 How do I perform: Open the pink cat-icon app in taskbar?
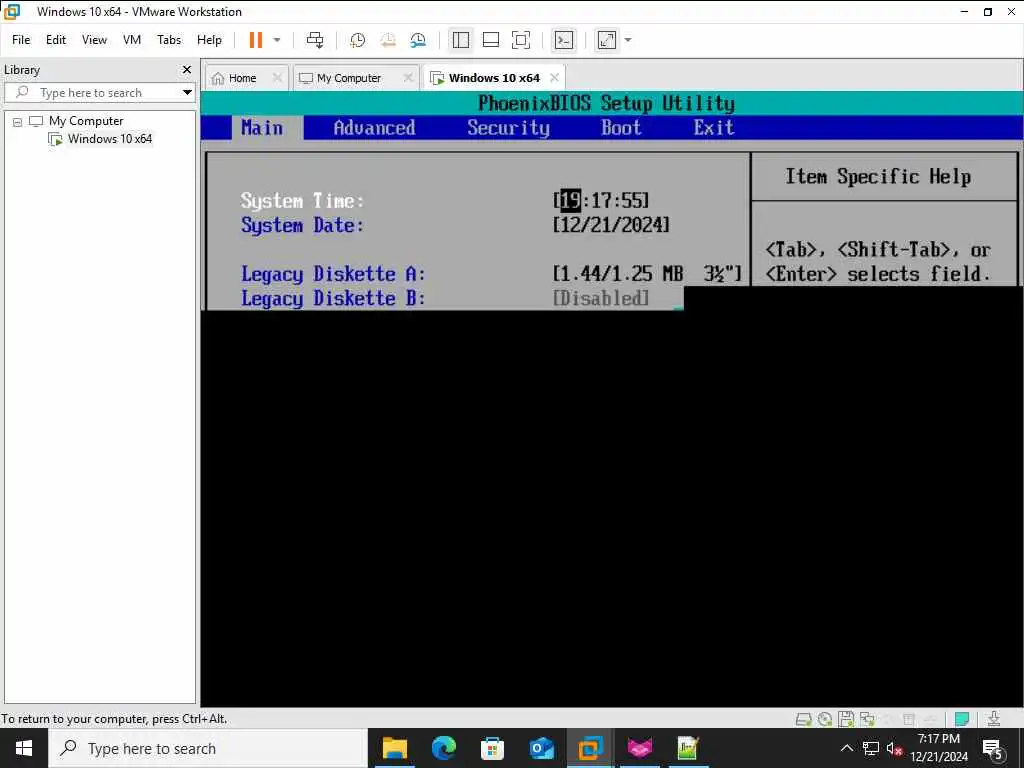tap(639, 748)
